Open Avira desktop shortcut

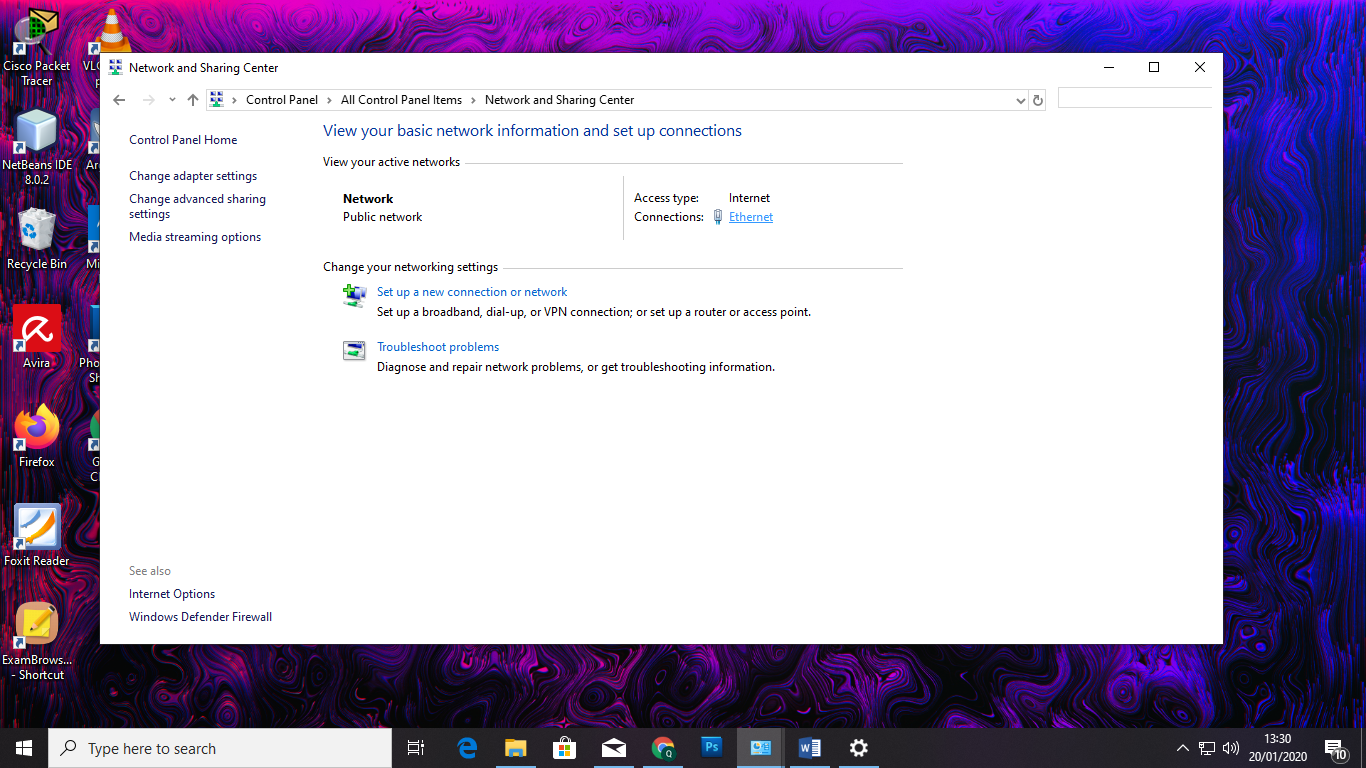point(37,337)
